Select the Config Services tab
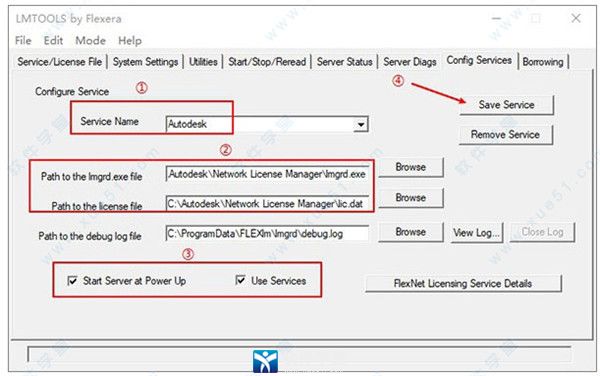Viewport: 600px width, 376px height. [479, 60]
